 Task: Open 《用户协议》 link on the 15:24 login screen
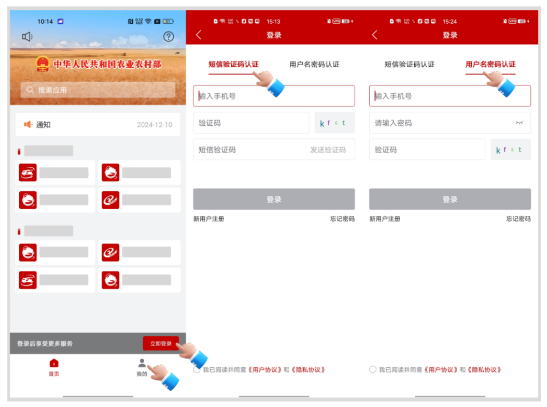pyautogui.click(x=441, y=370)
